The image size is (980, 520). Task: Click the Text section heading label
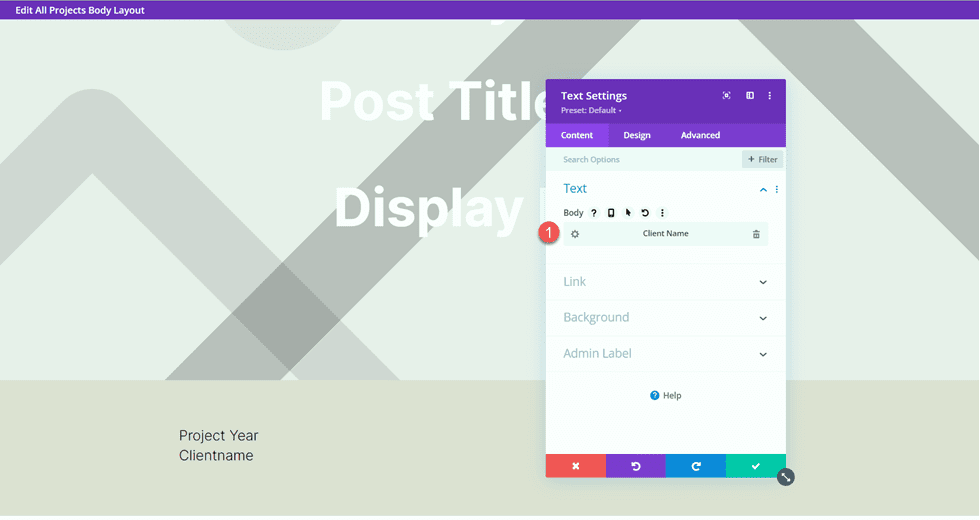point(575,189)
